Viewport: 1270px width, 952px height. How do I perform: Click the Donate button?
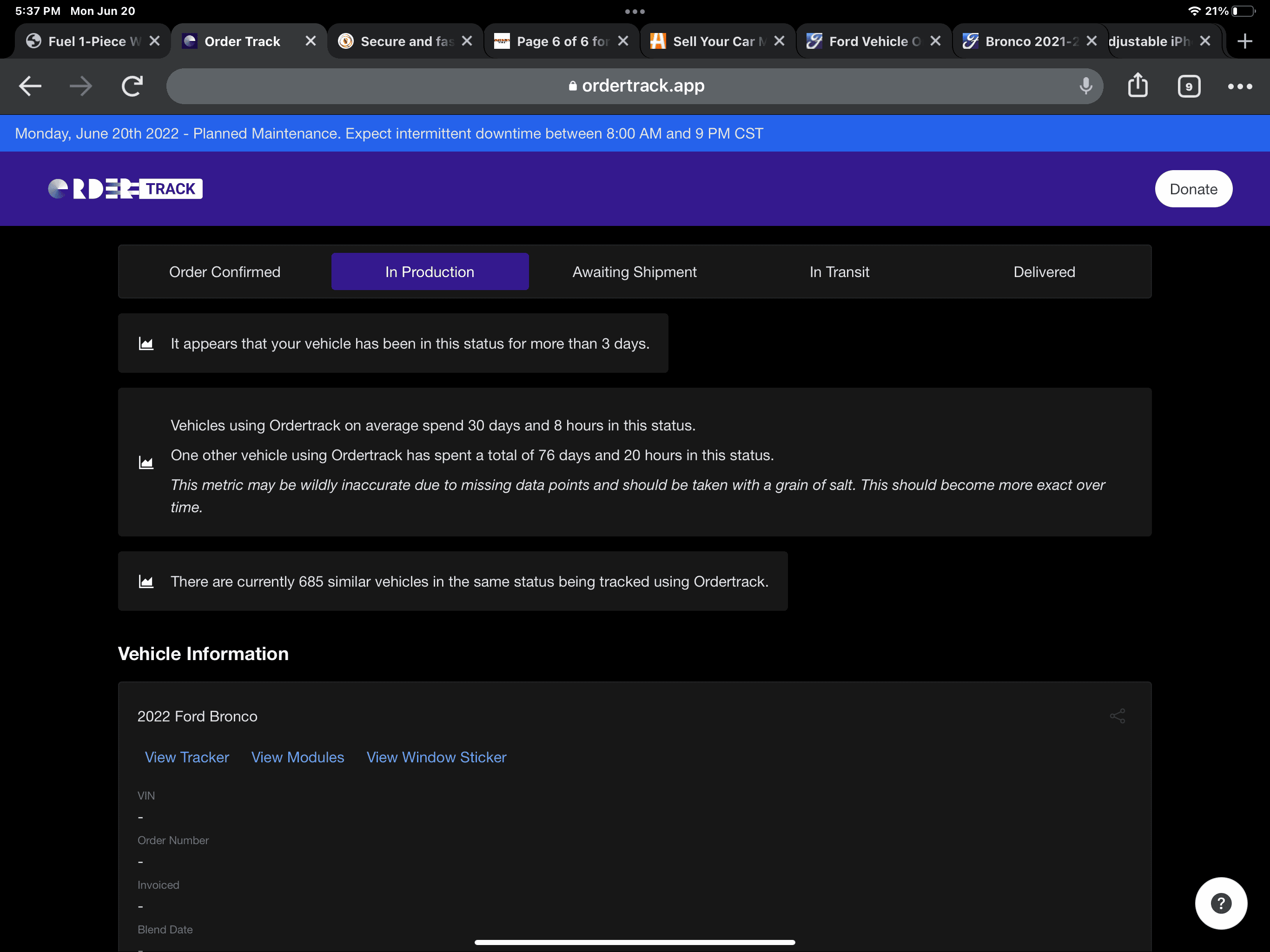[x=1193, y=189]
